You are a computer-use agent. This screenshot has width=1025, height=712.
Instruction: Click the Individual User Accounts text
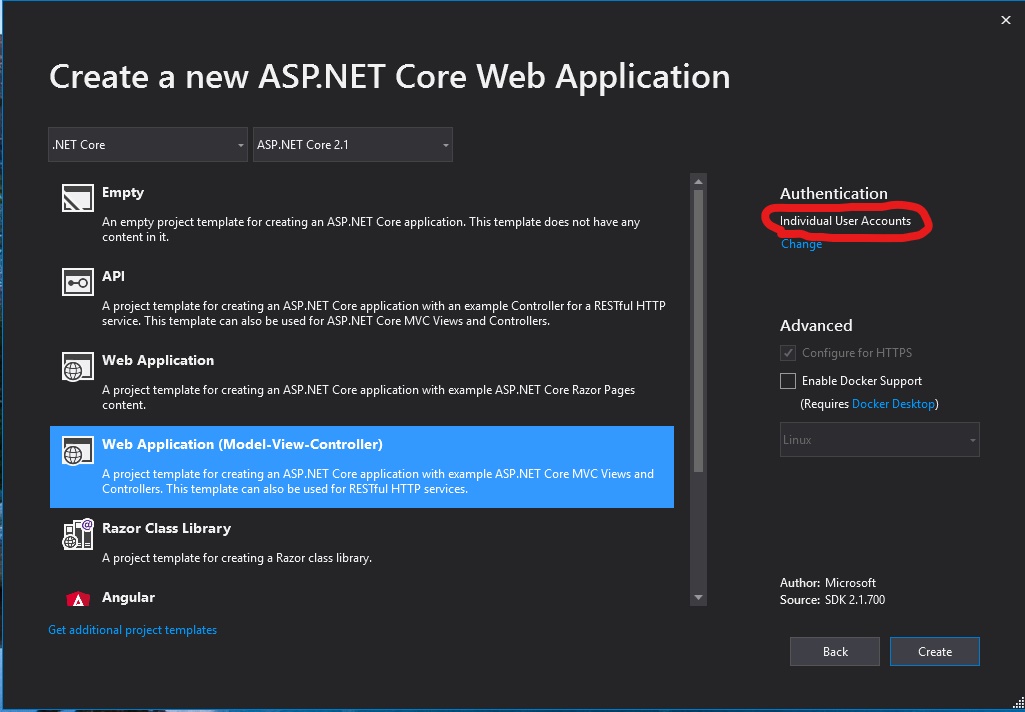click(845, 220)
